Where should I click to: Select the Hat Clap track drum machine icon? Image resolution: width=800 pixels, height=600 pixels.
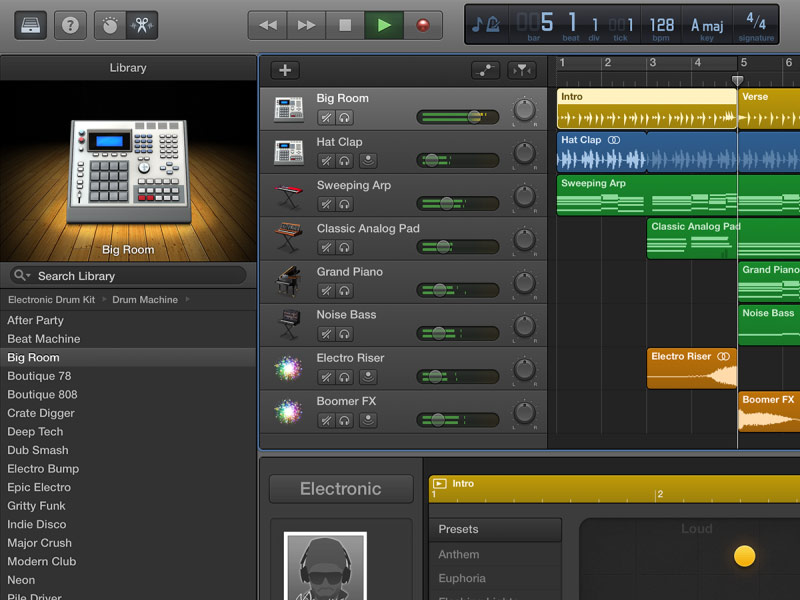[289, 152]
